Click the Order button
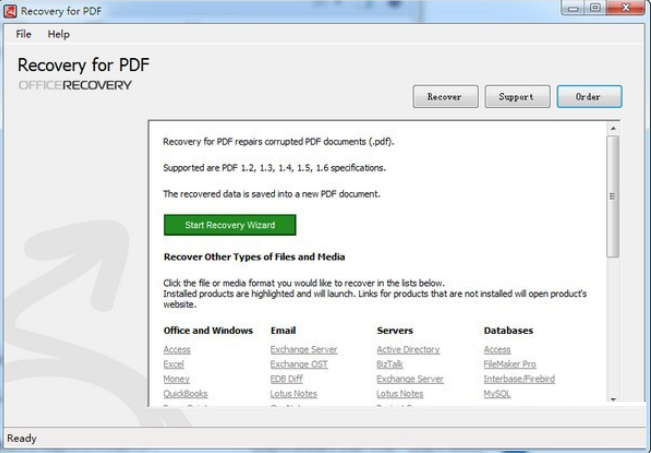Image resolution: width=651 pixels, height=453 pixels. [589, 97]
